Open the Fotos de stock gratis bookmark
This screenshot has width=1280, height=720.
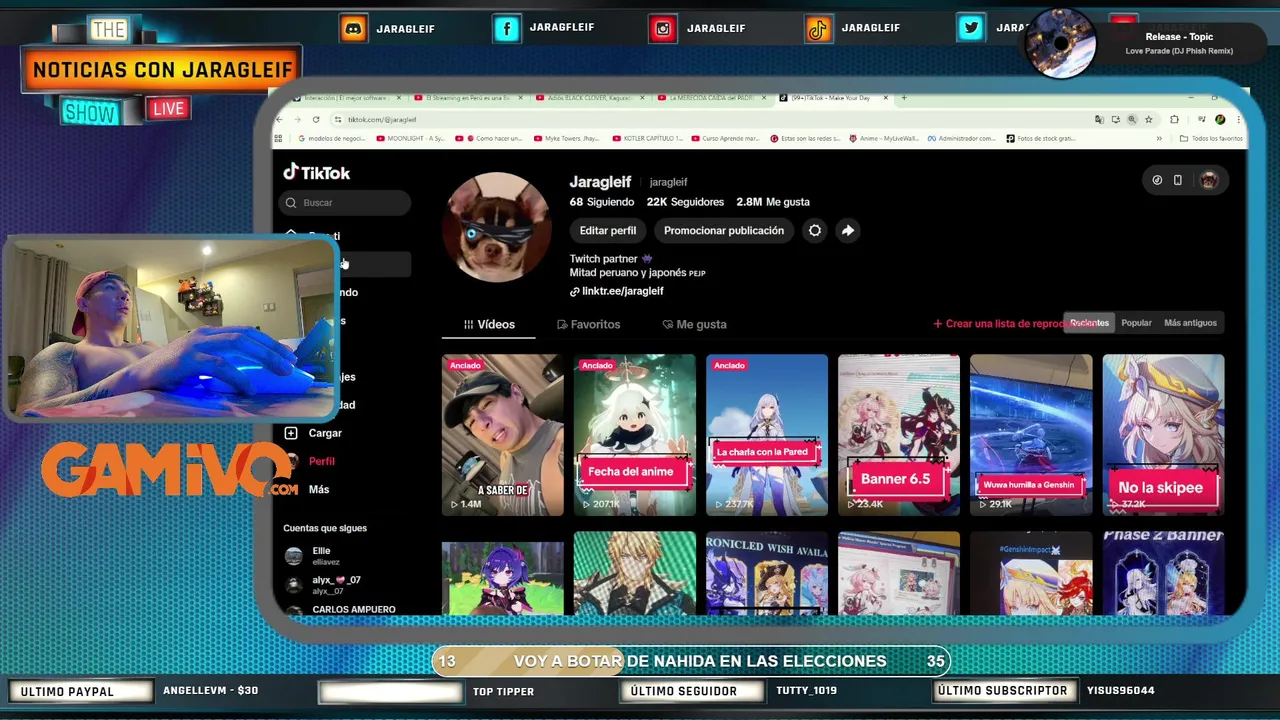point(1040,138)
